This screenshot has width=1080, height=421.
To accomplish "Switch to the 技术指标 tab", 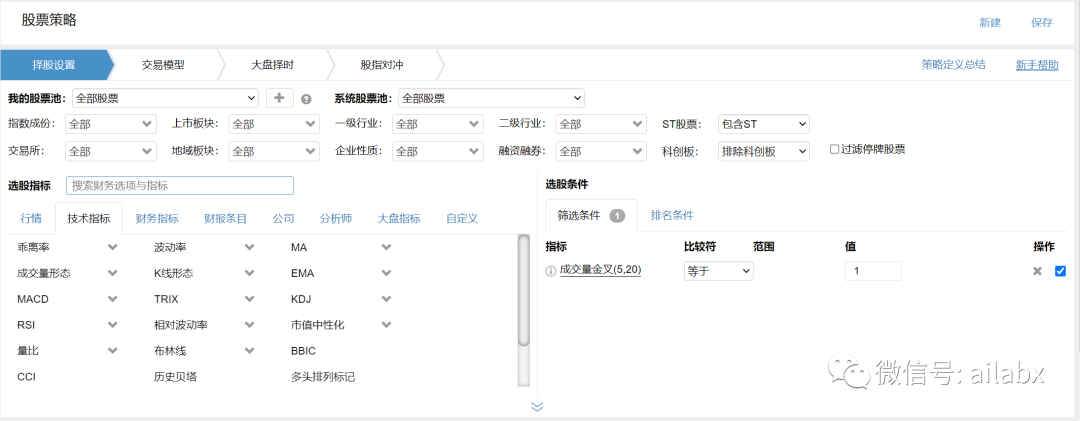I will [89, 218].
